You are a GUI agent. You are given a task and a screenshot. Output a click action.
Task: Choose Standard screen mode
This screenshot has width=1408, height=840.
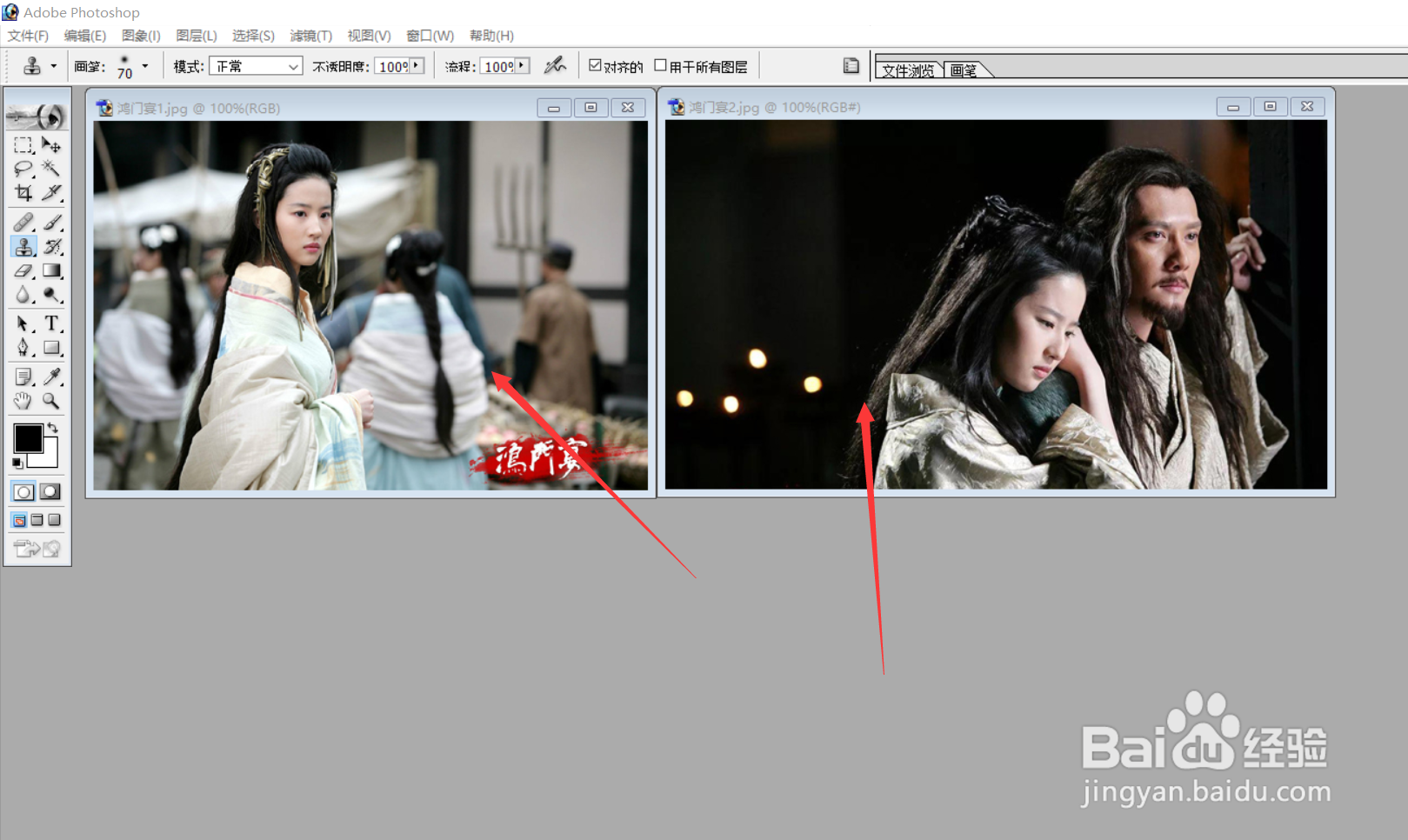click(19, 520)
